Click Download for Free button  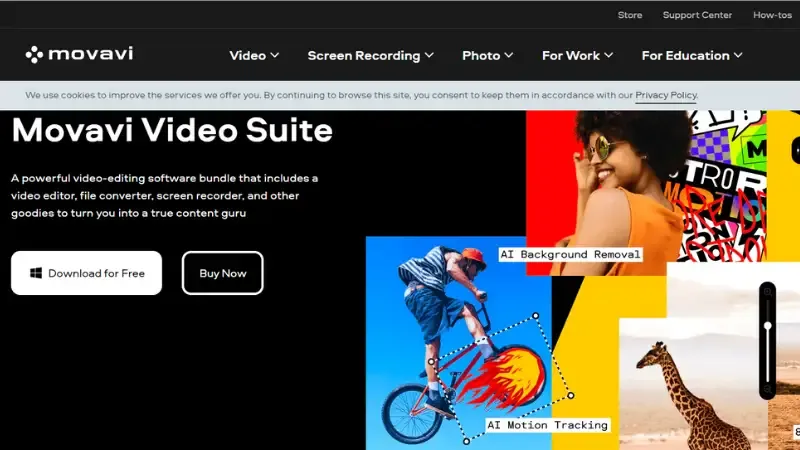[x=86, y=273]
